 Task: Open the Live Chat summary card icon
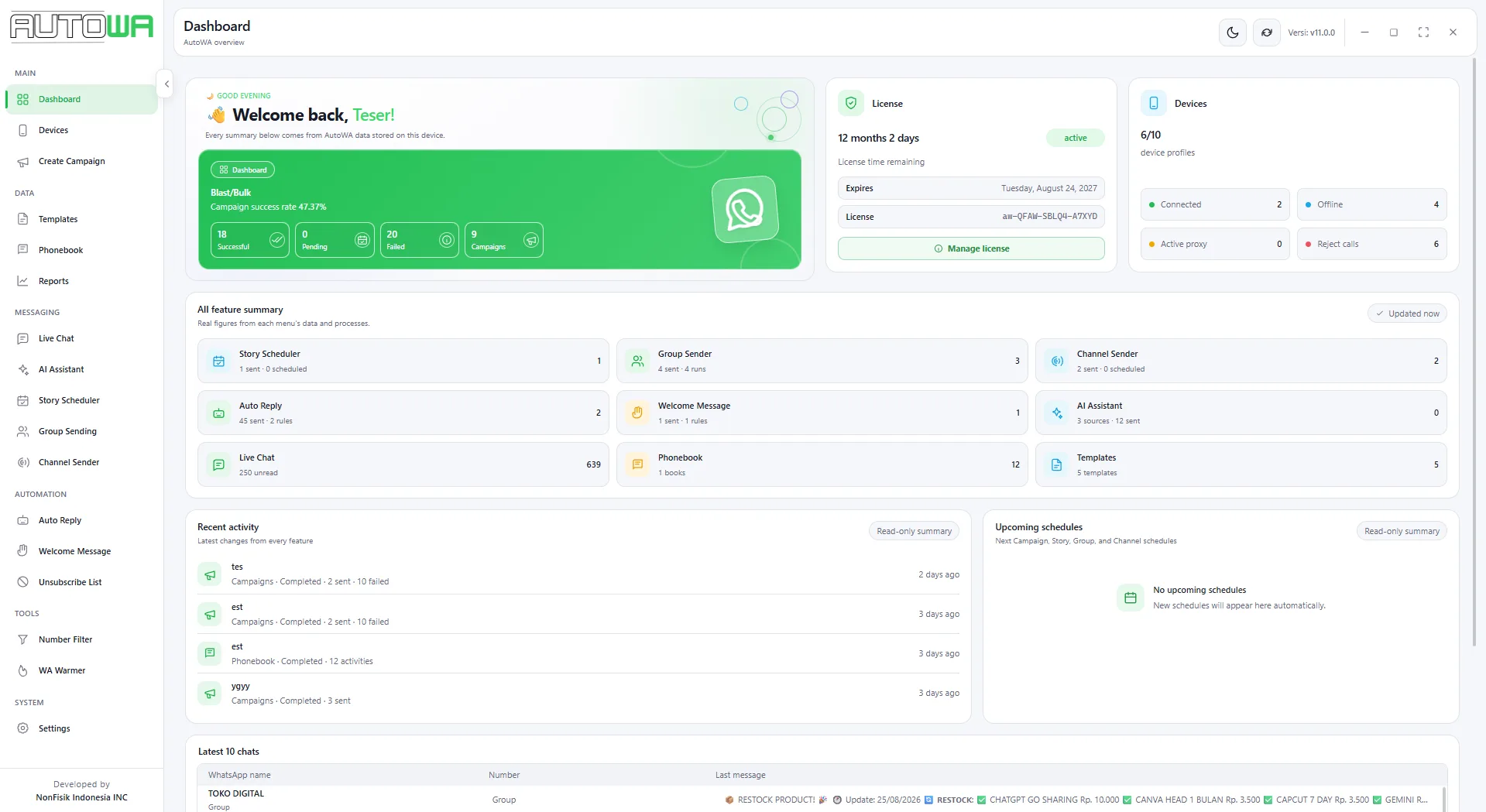pos(218,464)
